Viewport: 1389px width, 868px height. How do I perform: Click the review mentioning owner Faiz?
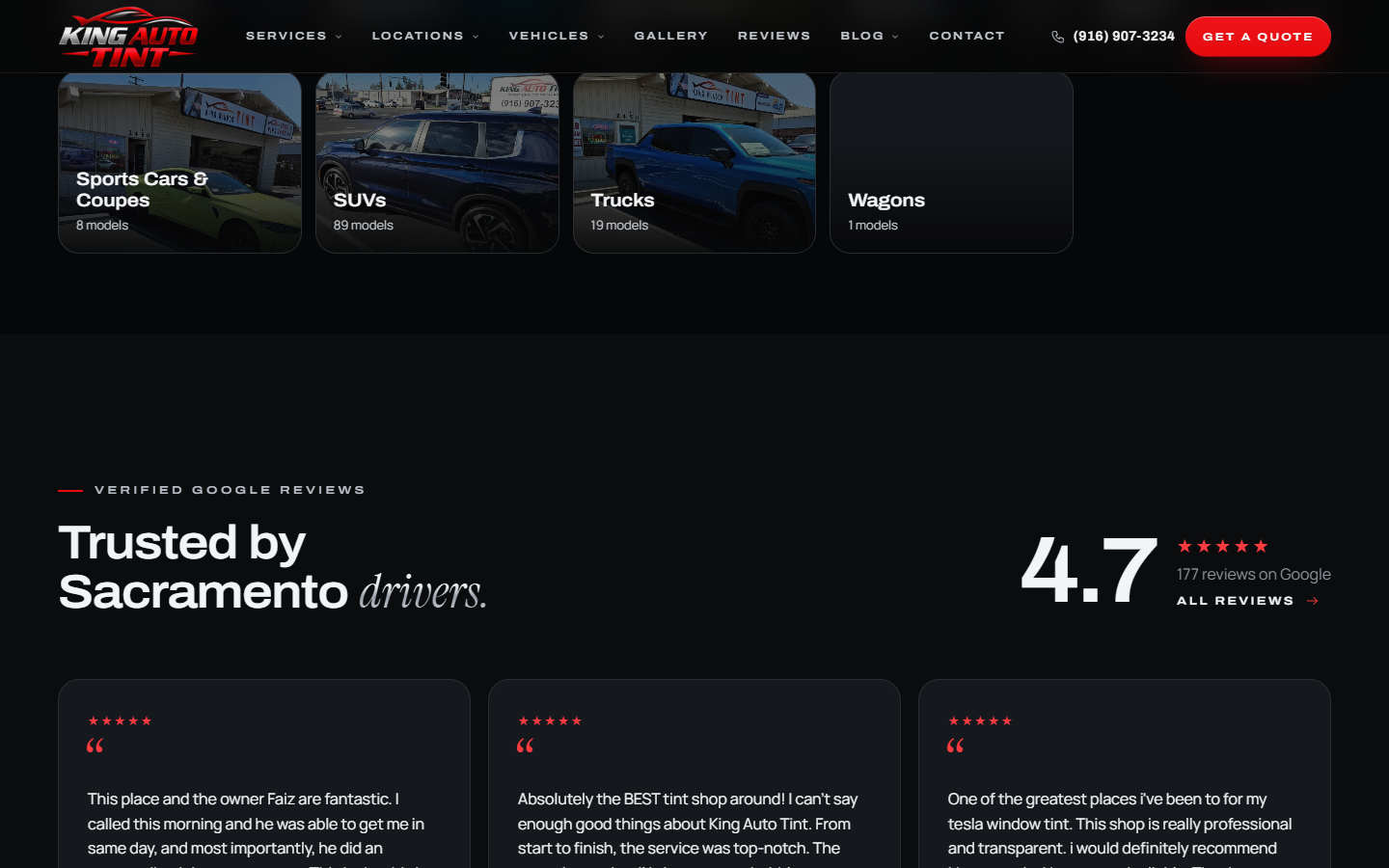(264, 773)
